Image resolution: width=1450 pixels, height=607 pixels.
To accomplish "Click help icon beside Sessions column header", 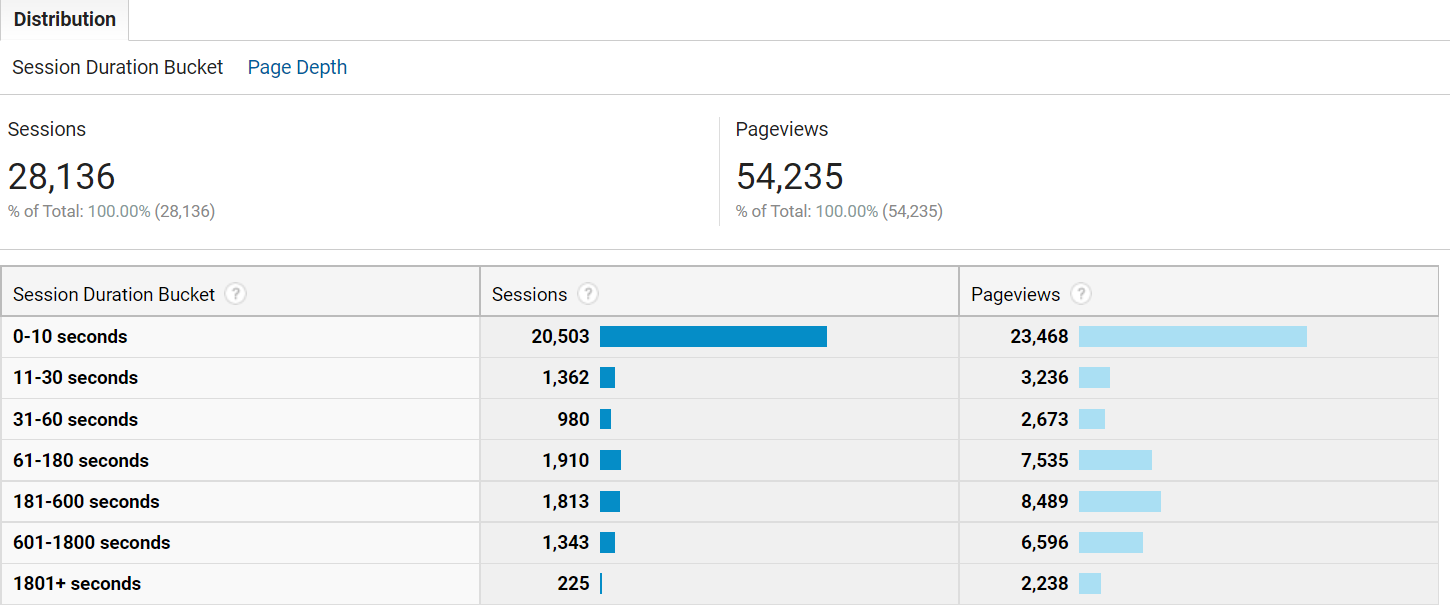I will click(x=588, y=294).
